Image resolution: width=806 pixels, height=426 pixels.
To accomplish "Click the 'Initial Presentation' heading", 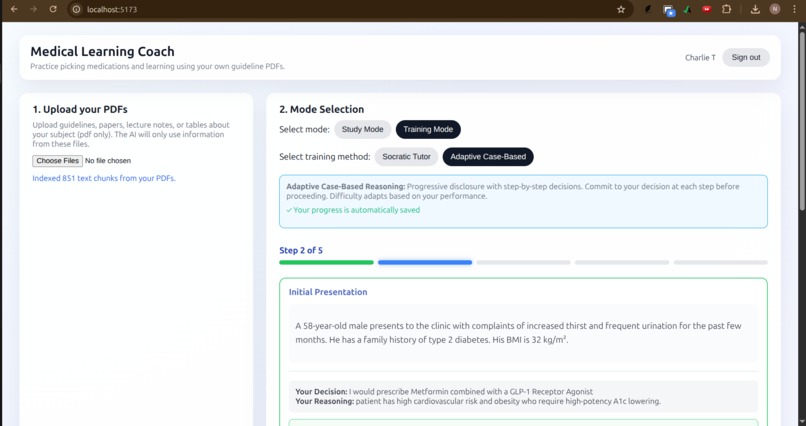I will pyautogui.click(x=328, y=292).
